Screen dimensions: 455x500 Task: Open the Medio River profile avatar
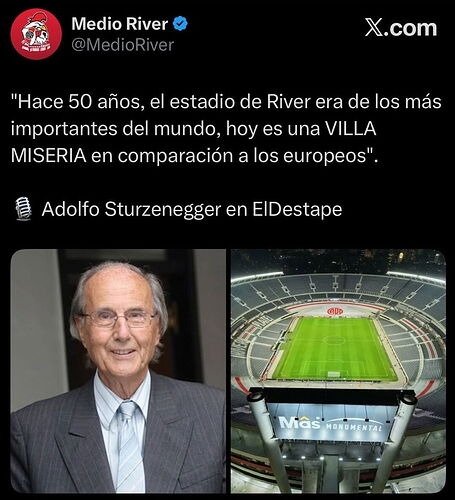(x=36, y=34)
